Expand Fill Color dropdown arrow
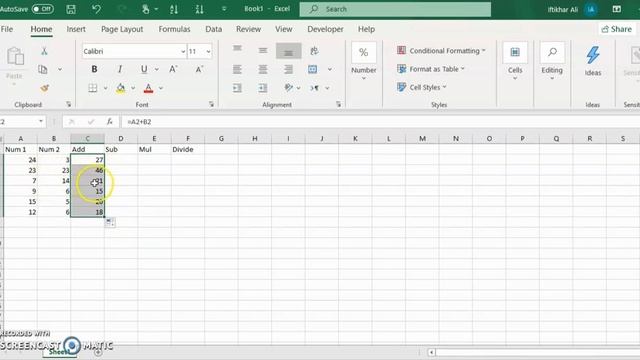 pos(133,88)
